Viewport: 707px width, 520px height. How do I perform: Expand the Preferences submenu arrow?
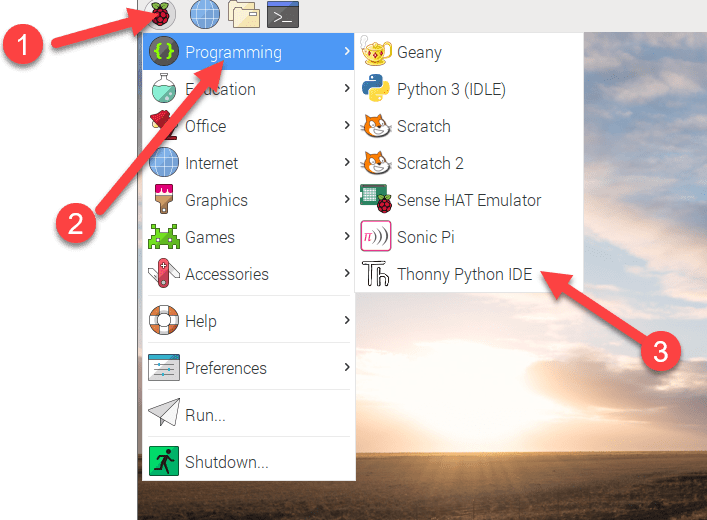pyautogui.click(x=346, y=368)
